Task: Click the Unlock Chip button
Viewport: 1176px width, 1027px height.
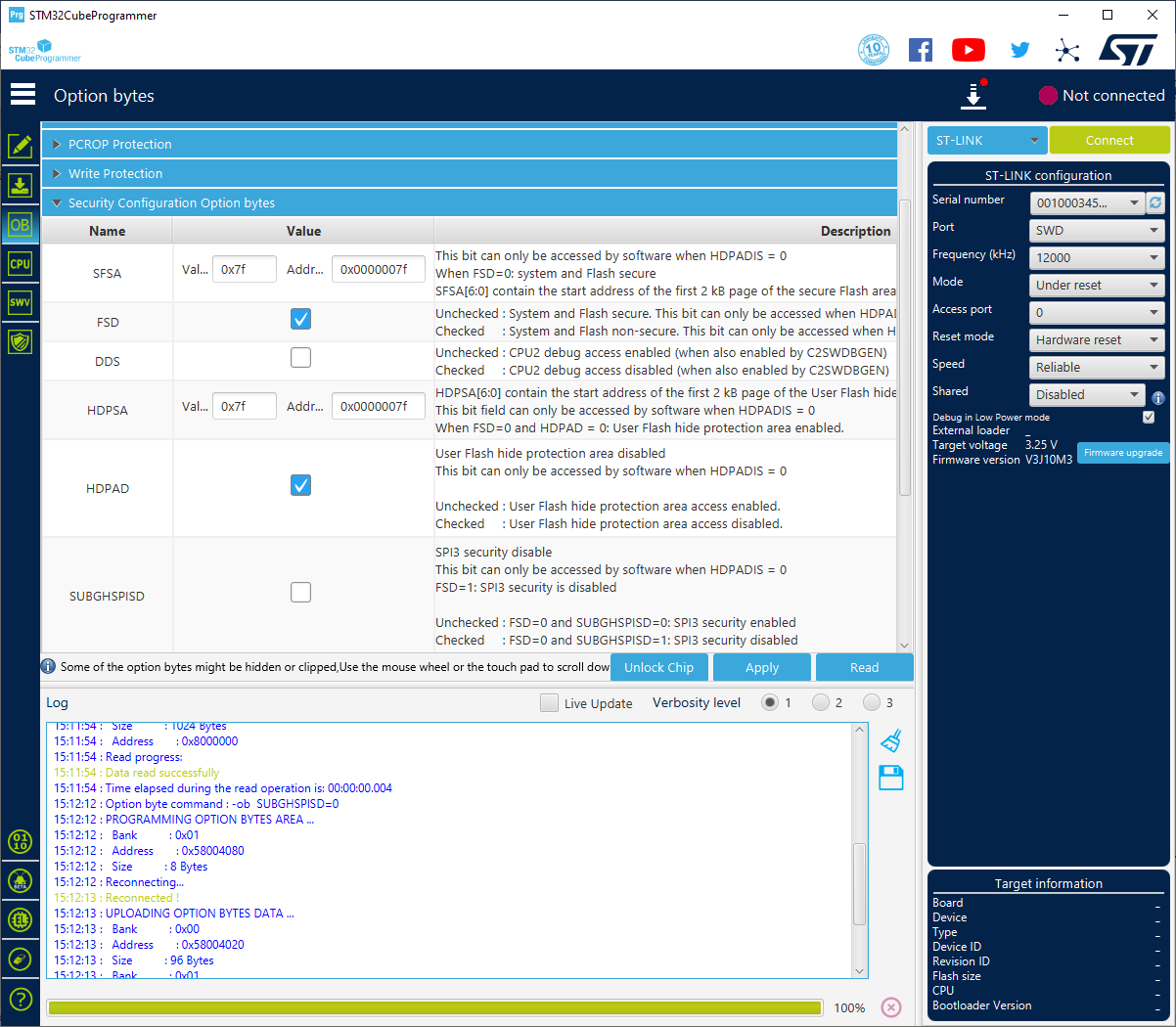Action: [x=658, y=667]
